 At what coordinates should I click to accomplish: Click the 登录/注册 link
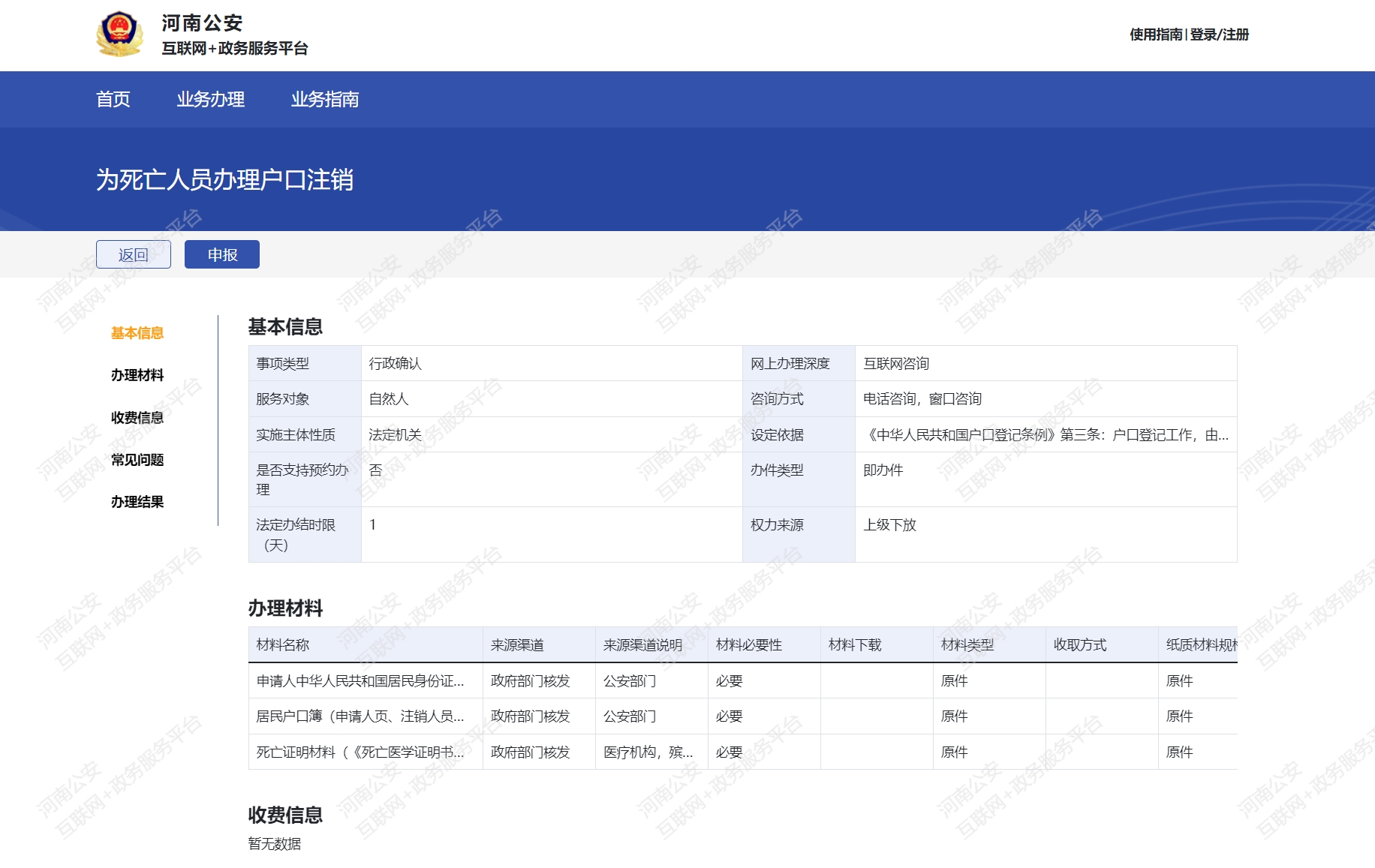pyautogui.click(x=1220, y=35)
